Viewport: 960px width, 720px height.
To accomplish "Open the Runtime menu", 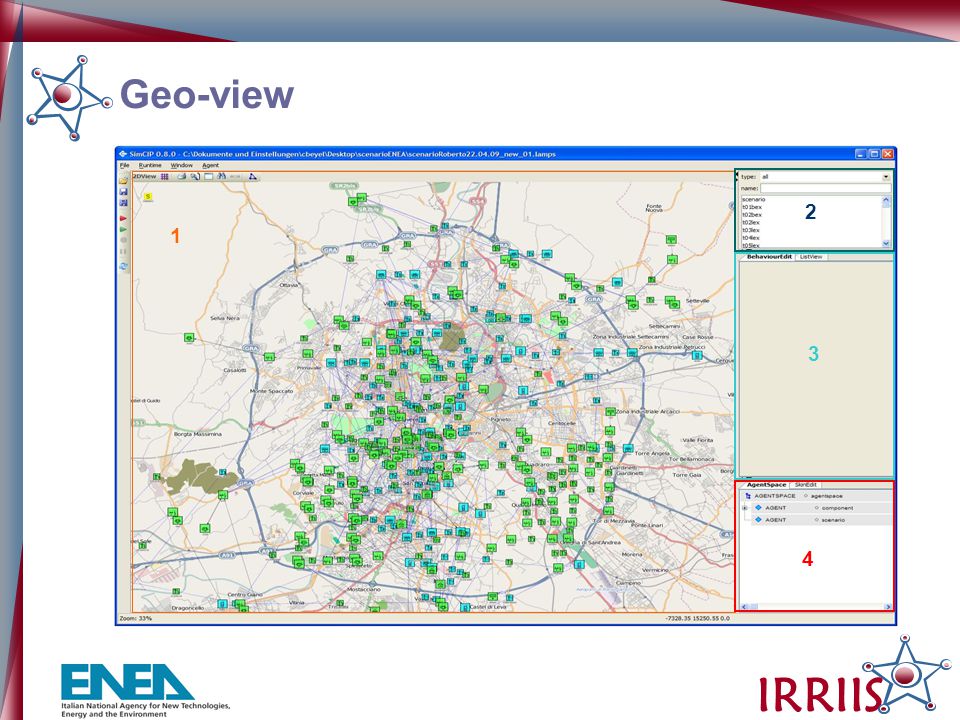I will [150, 165].
